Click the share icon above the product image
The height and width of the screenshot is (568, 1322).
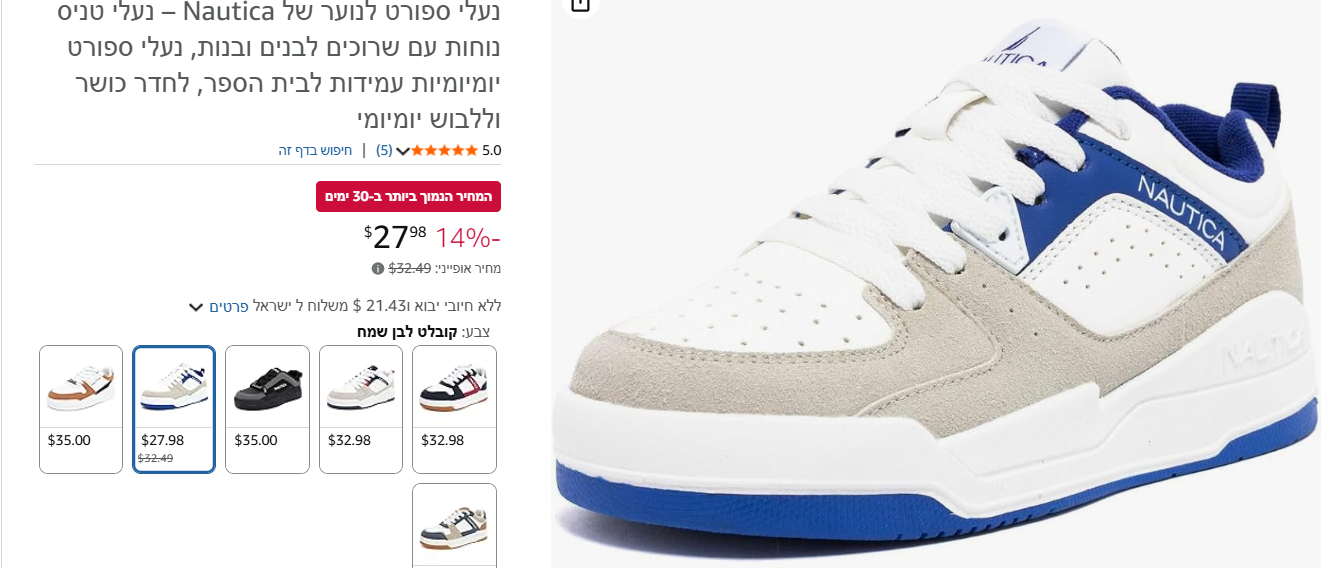click(580, 5)
